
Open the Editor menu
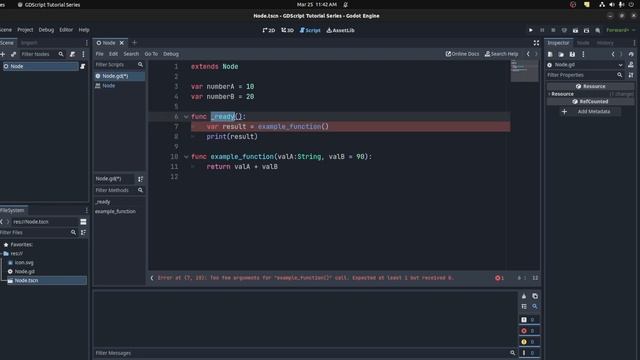(x=66, y=30)
